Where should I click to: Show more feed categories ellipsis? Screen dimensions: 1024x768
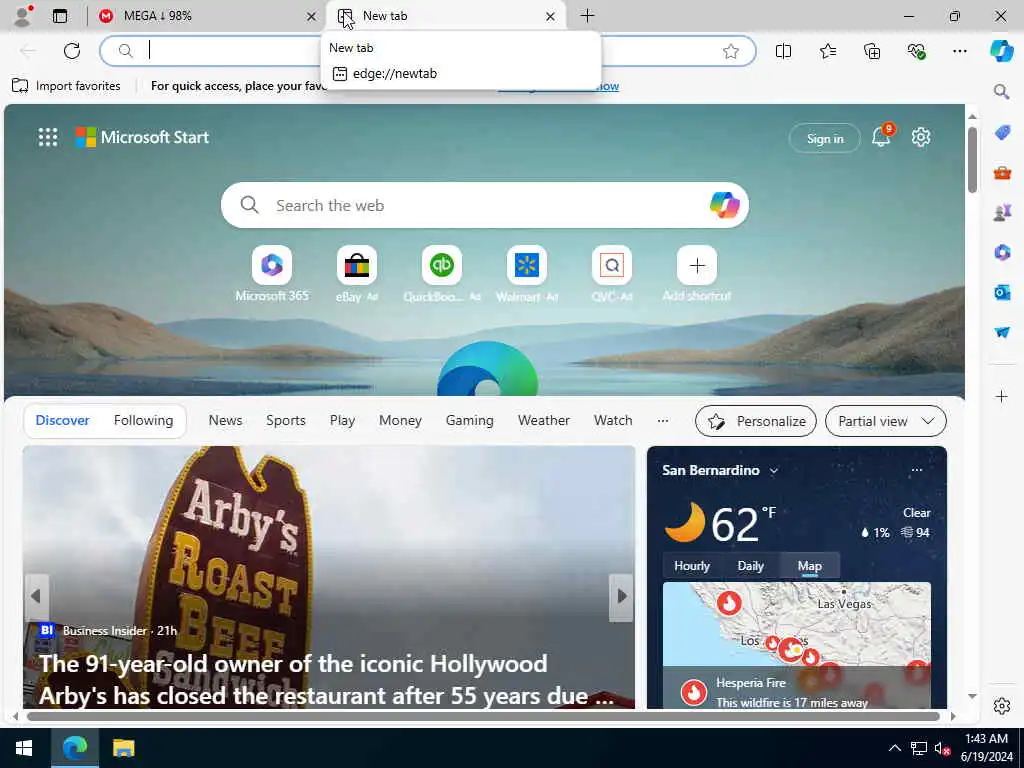click(663, 421)
